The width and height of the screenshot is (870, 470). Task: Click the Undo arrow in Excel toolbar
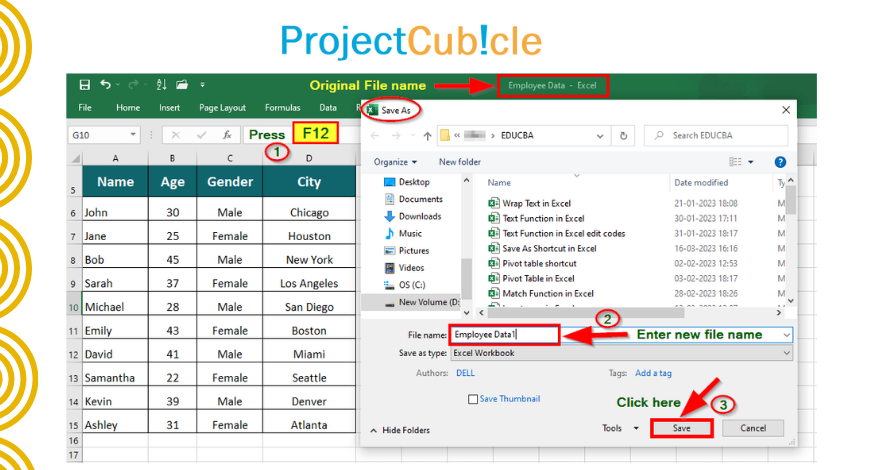pos(105,84)
